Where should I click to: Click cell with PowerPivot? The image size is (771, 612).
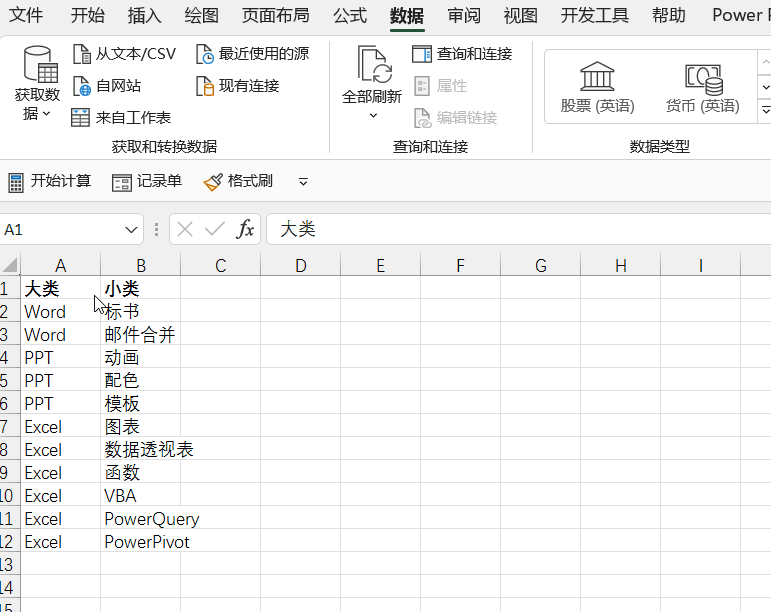pyautogui.click(x=141, y=542)
